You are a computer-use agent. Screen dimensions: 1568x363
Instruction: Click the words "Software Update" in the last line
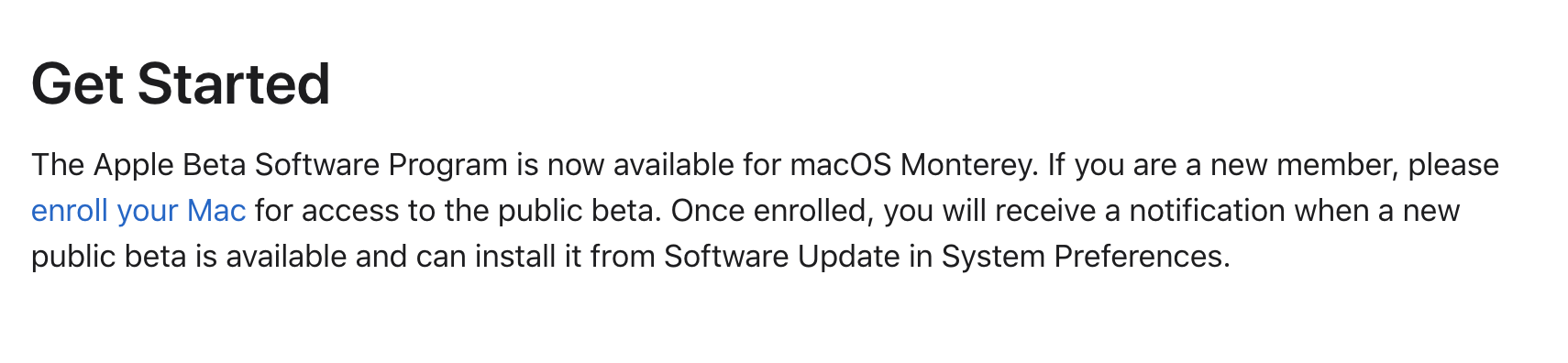782,257
